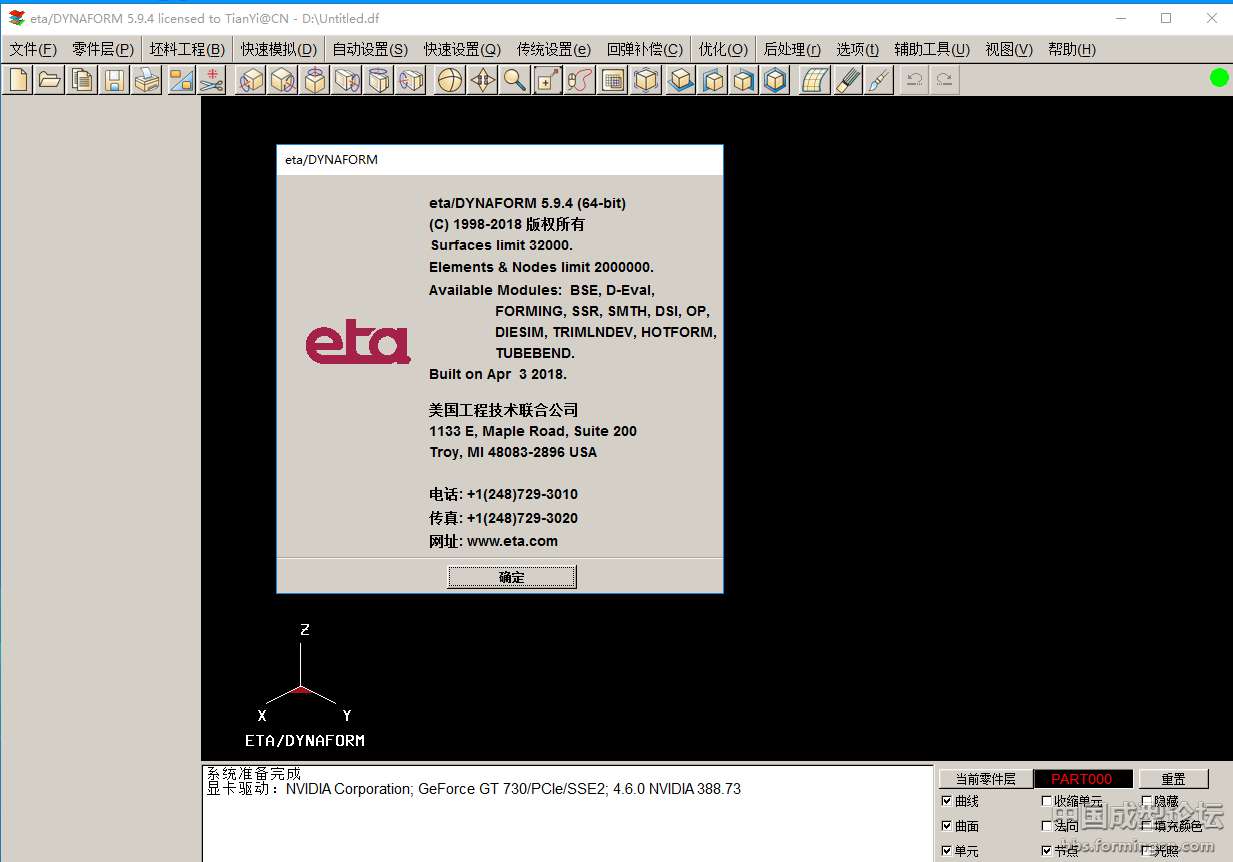
Task: Activate the pan four-arrow tool
Action: [483, 80]
